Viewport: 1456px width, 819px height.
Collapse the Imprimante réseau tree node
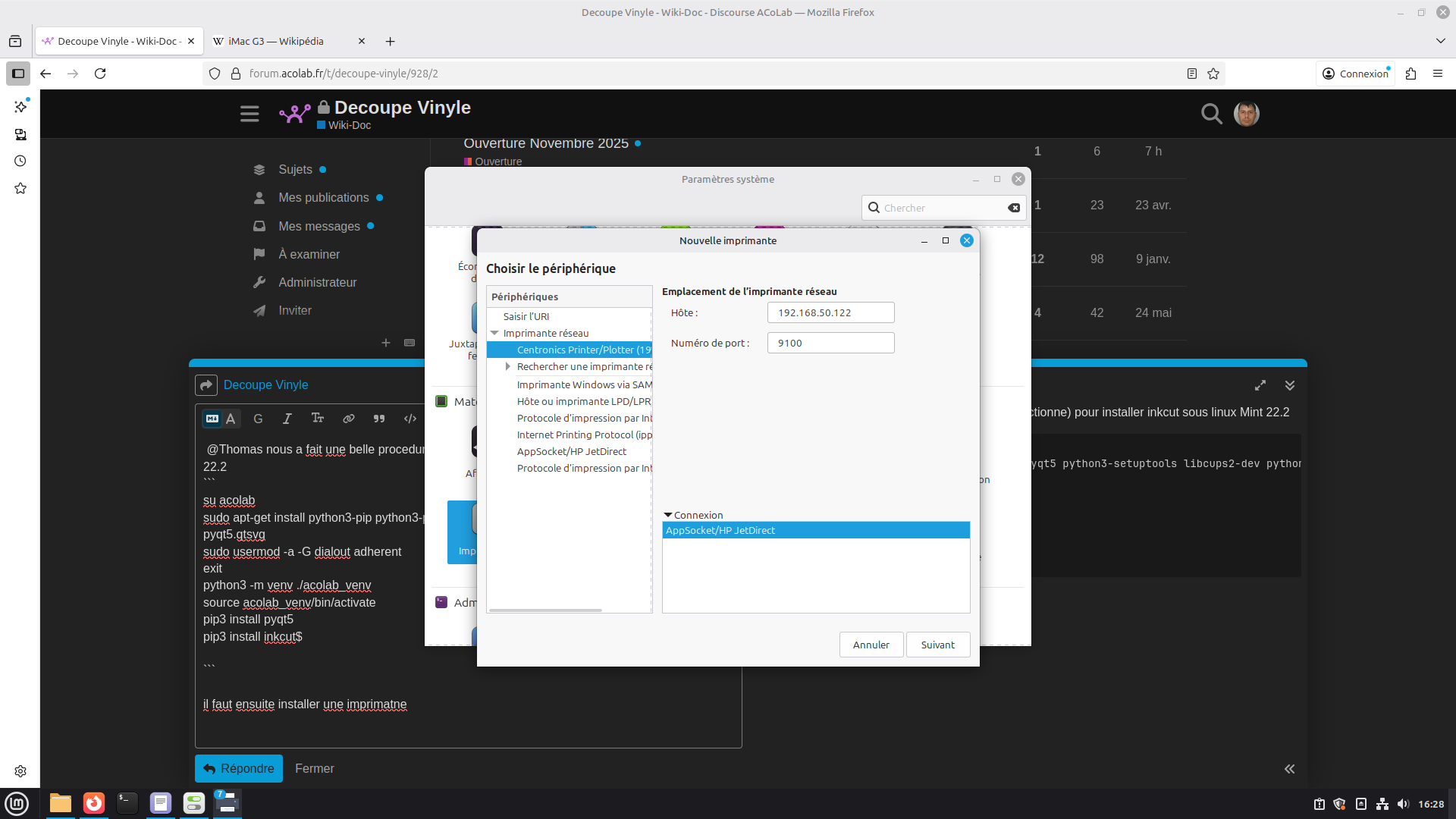pyautogui.click(x=495, y=333)
